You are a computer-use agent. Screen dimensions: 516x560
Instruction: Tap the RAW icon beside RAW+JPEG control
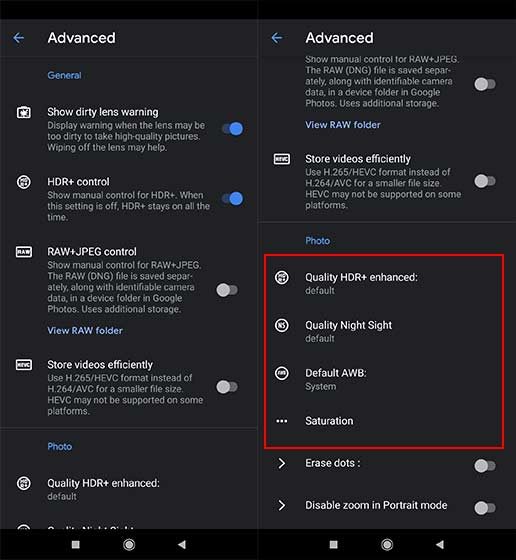[24, 252]
